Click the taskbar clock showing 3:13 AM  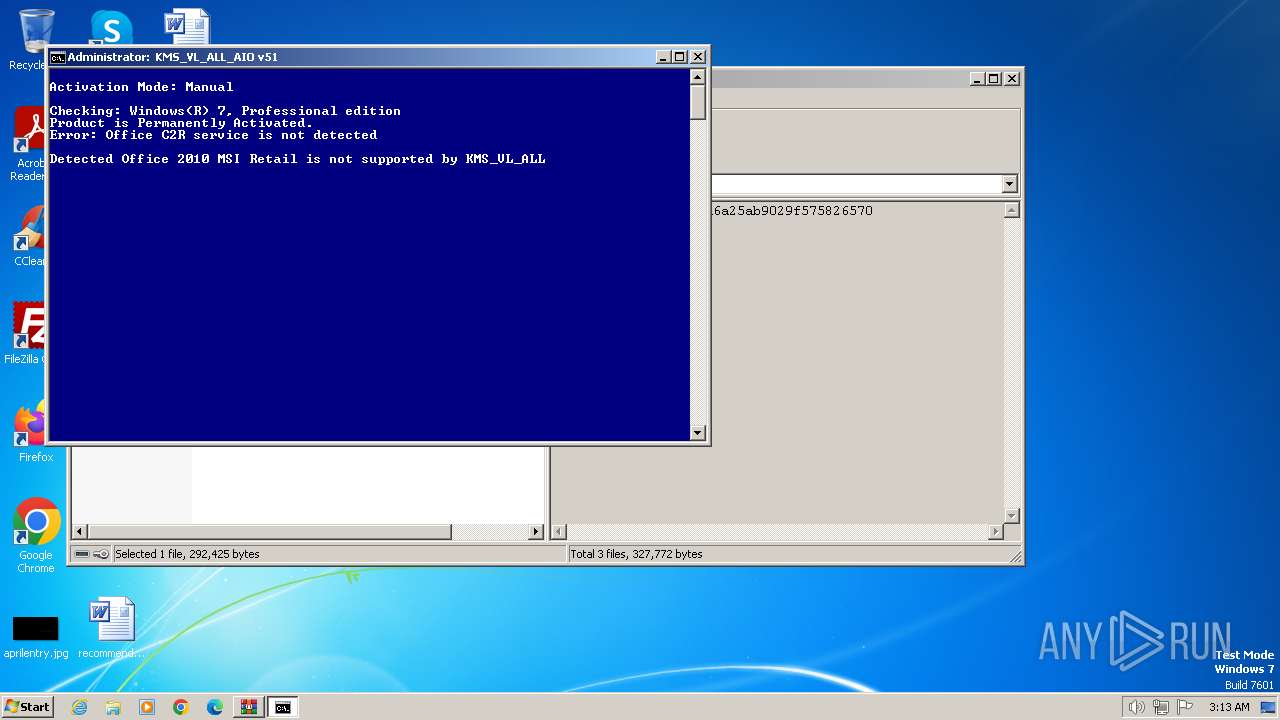(x=1229, y=707)
